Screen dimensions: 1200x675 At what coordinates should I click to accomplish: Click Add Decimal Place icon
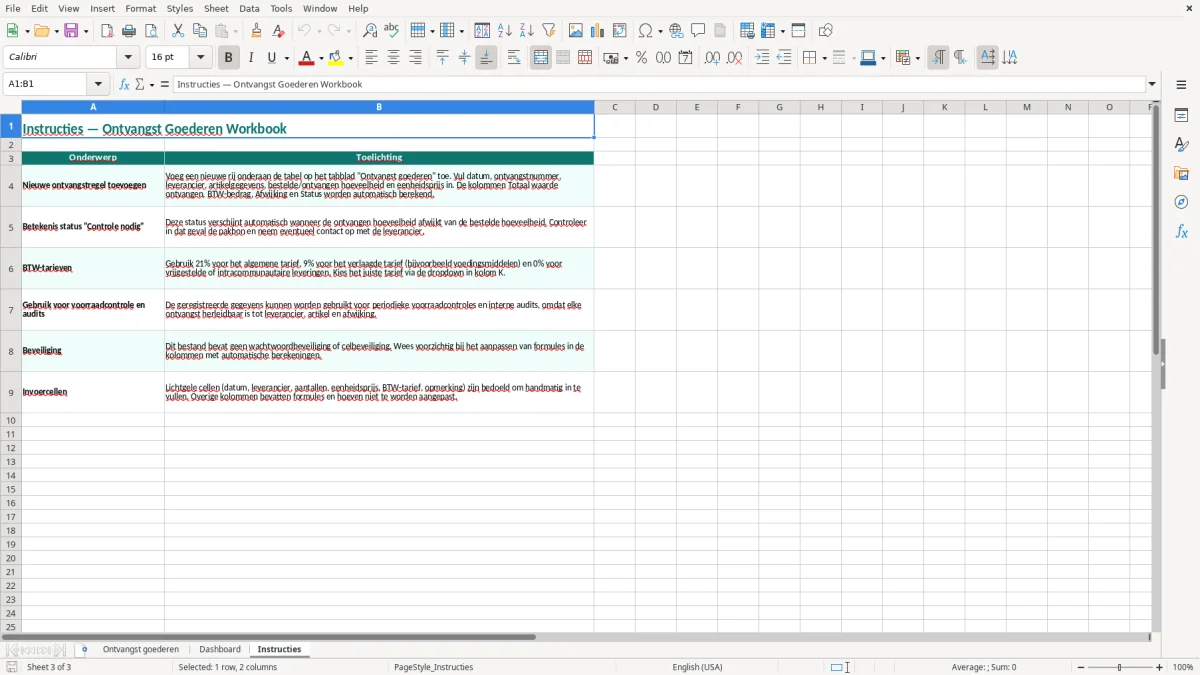(712, 58)
